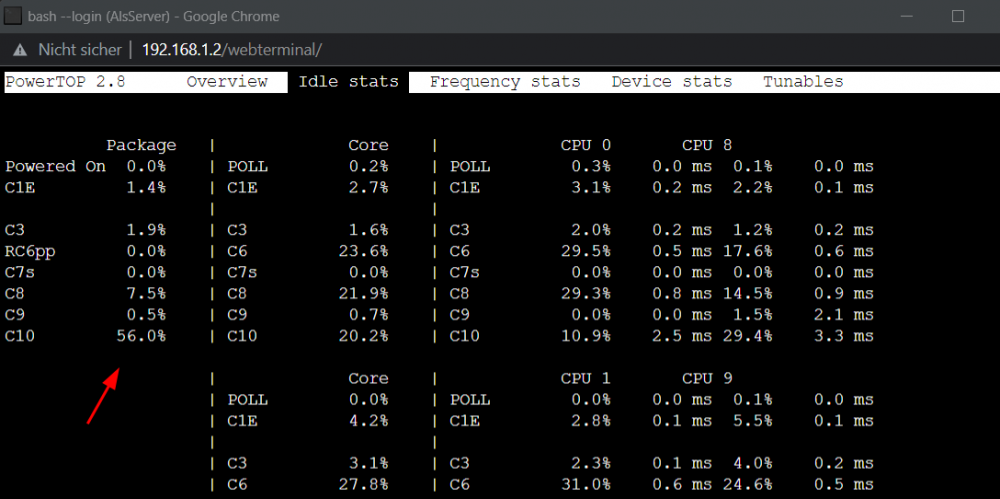
Task: Click the RC6pp row label
Action: 31,251
